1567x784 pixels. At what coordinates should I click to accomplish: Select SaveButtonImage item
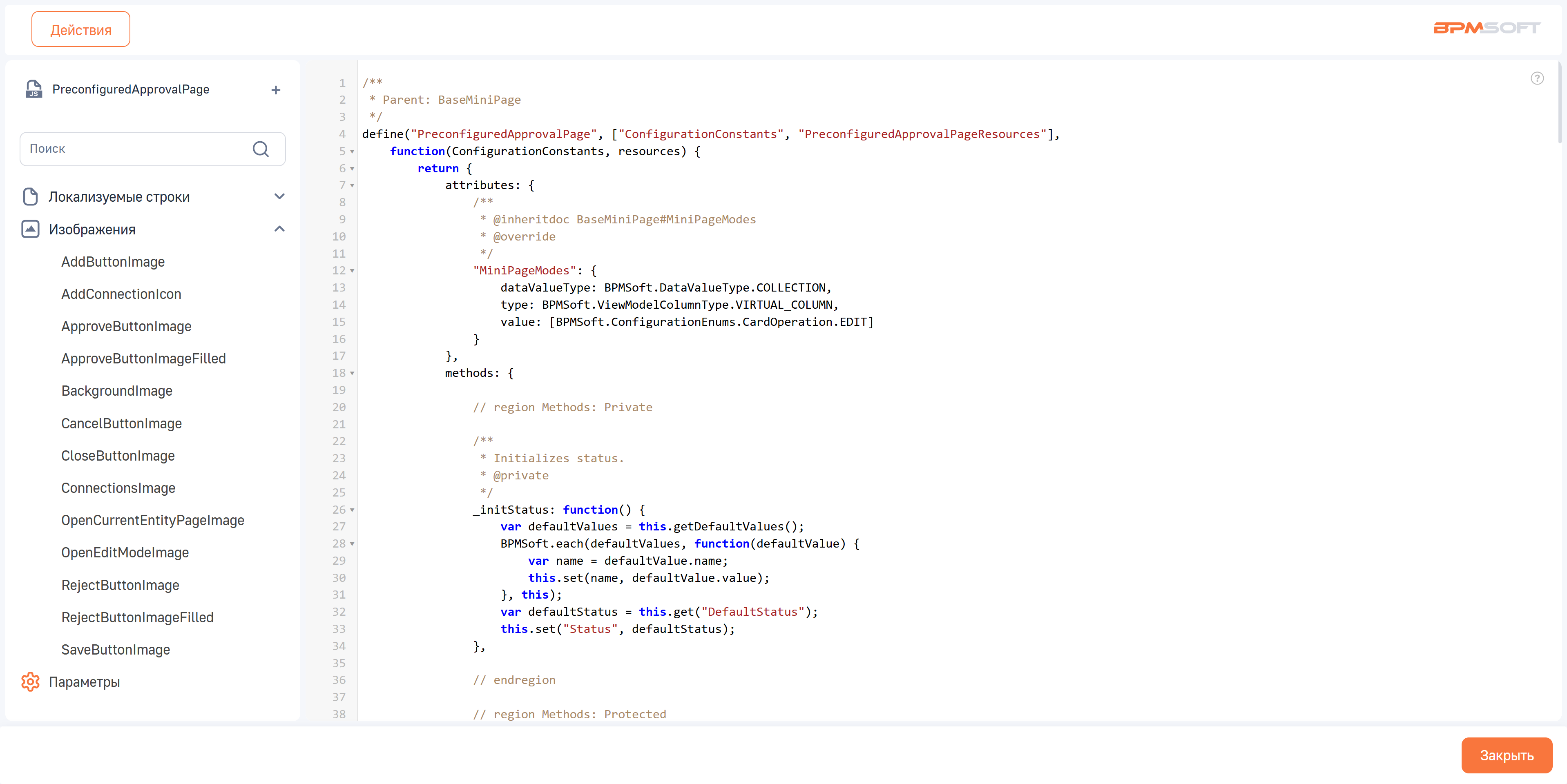tap(116, 650)
